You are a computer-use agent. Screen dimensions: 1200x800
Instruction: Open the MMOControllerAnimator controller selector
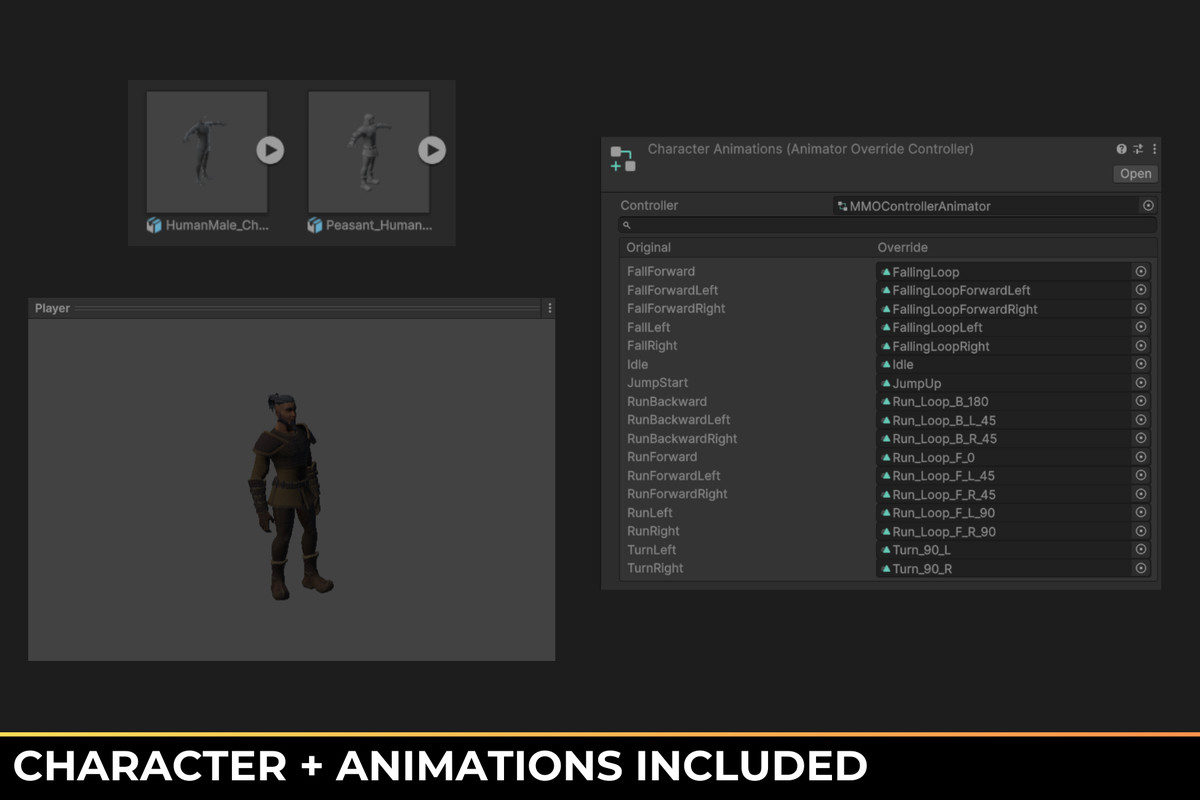point(1147,205)
